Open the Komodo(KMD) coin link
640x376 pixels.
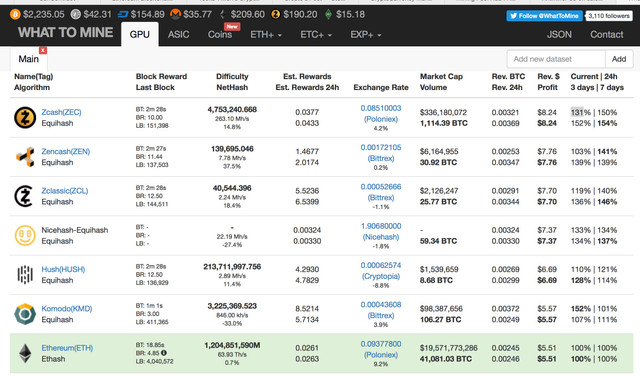pyautogui.click(x=67, y=309)
